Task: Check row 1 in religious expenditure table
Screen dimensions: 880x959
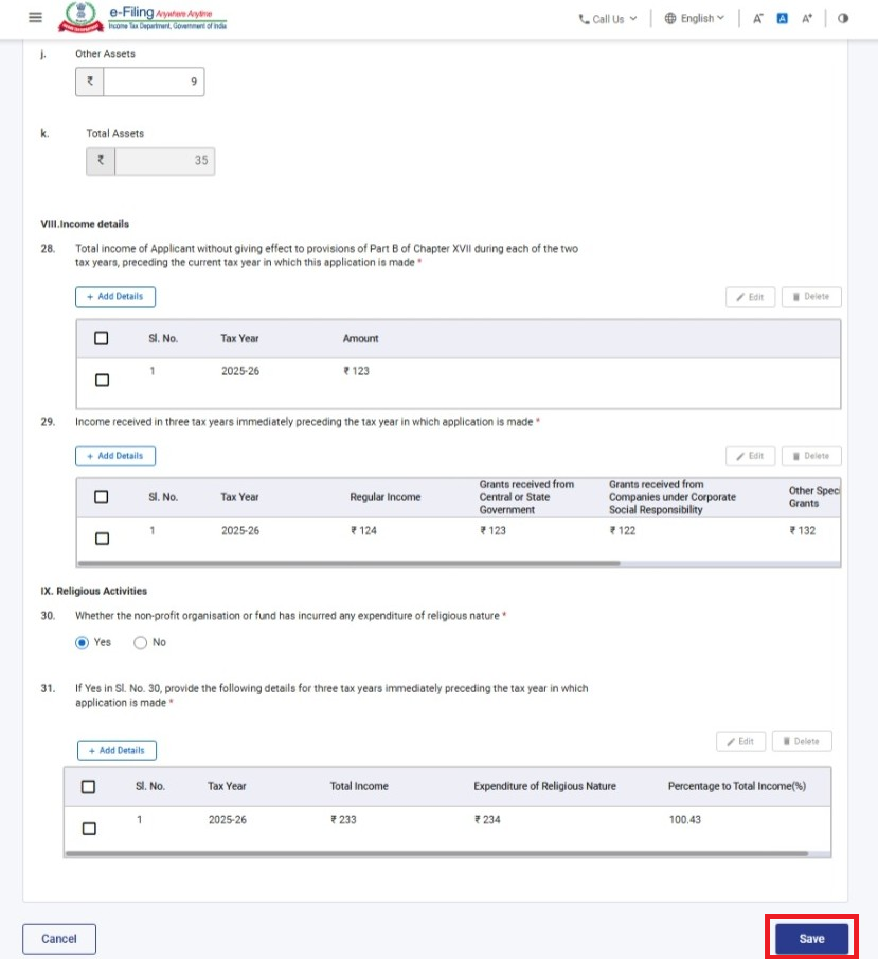Action: 89,828
